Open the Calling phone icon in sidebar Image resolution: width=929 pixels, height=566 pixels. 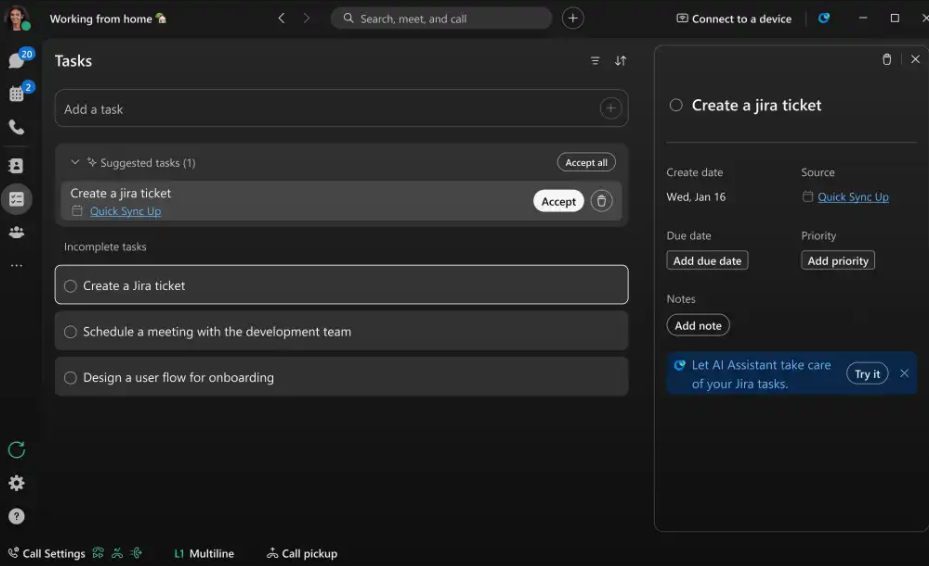(x=17, y=127)
